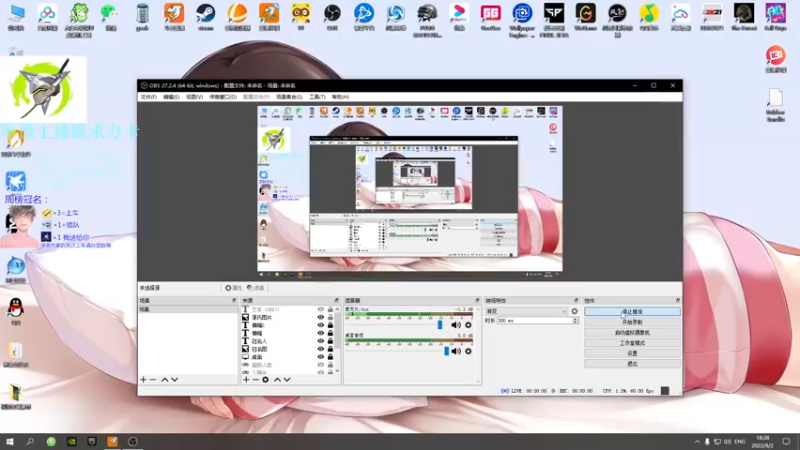The width and height of the screenshot is (800, 450).
Task: Add a new scene with plus icon
Action: [x=143, y=380]
